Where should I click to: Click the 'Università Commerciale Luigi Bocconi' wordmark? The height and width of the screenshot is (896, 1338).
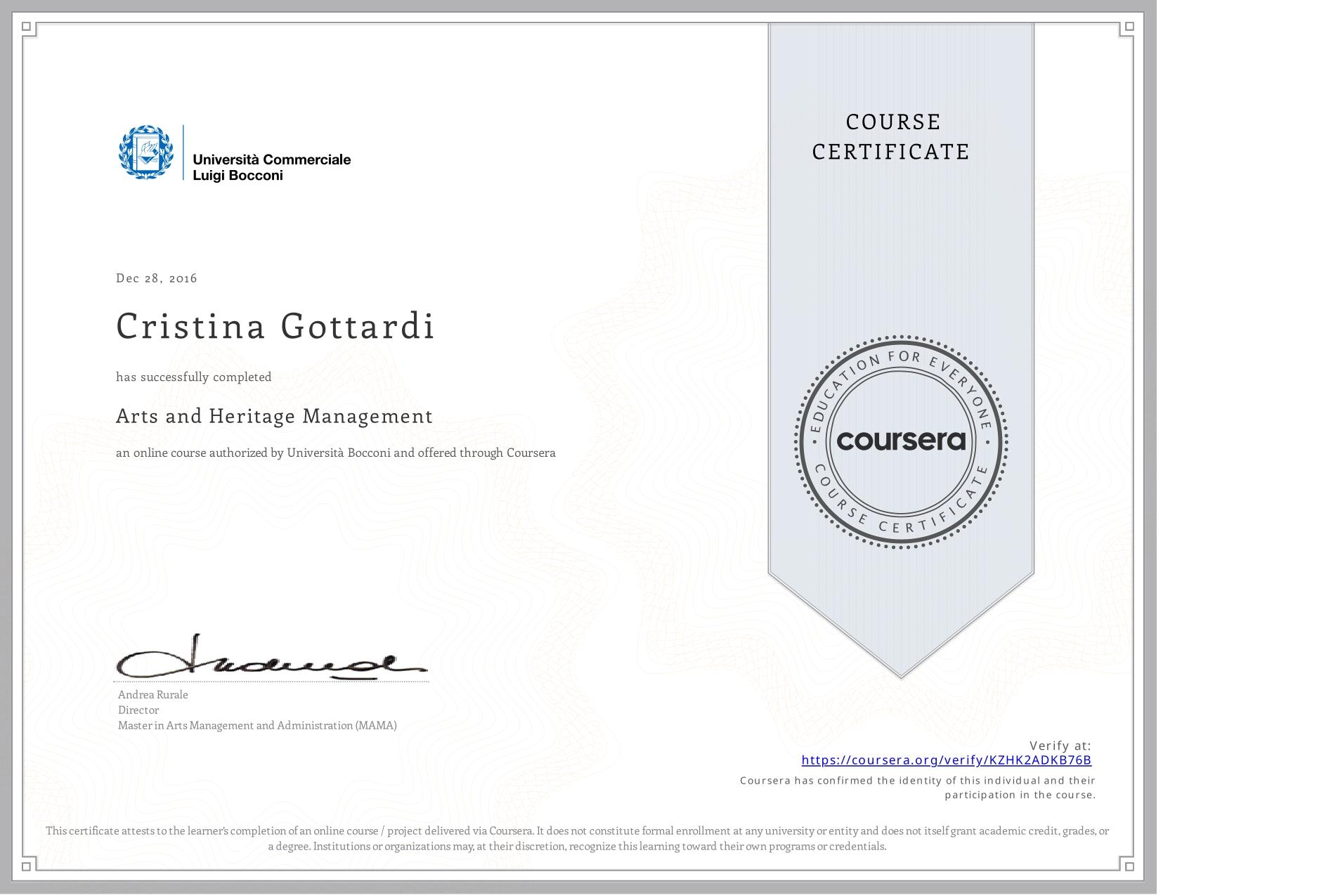pos(271,167)
